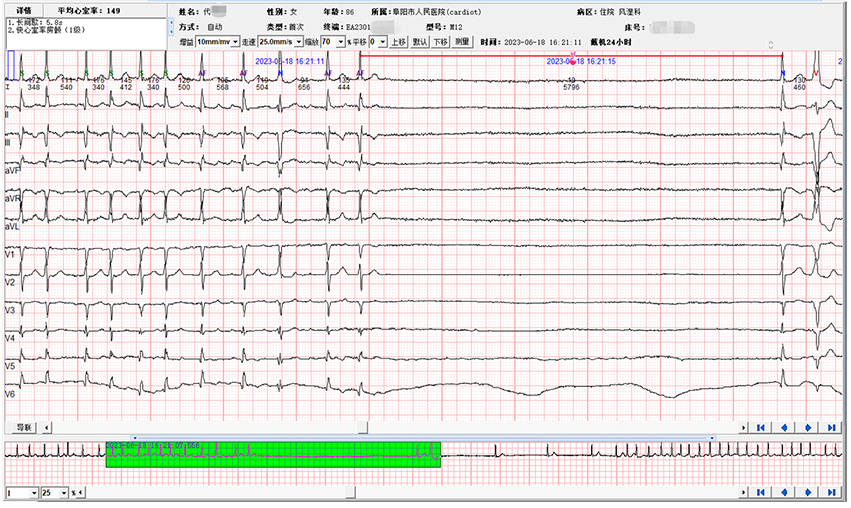Select the lead aVR label

pos(12,199)
